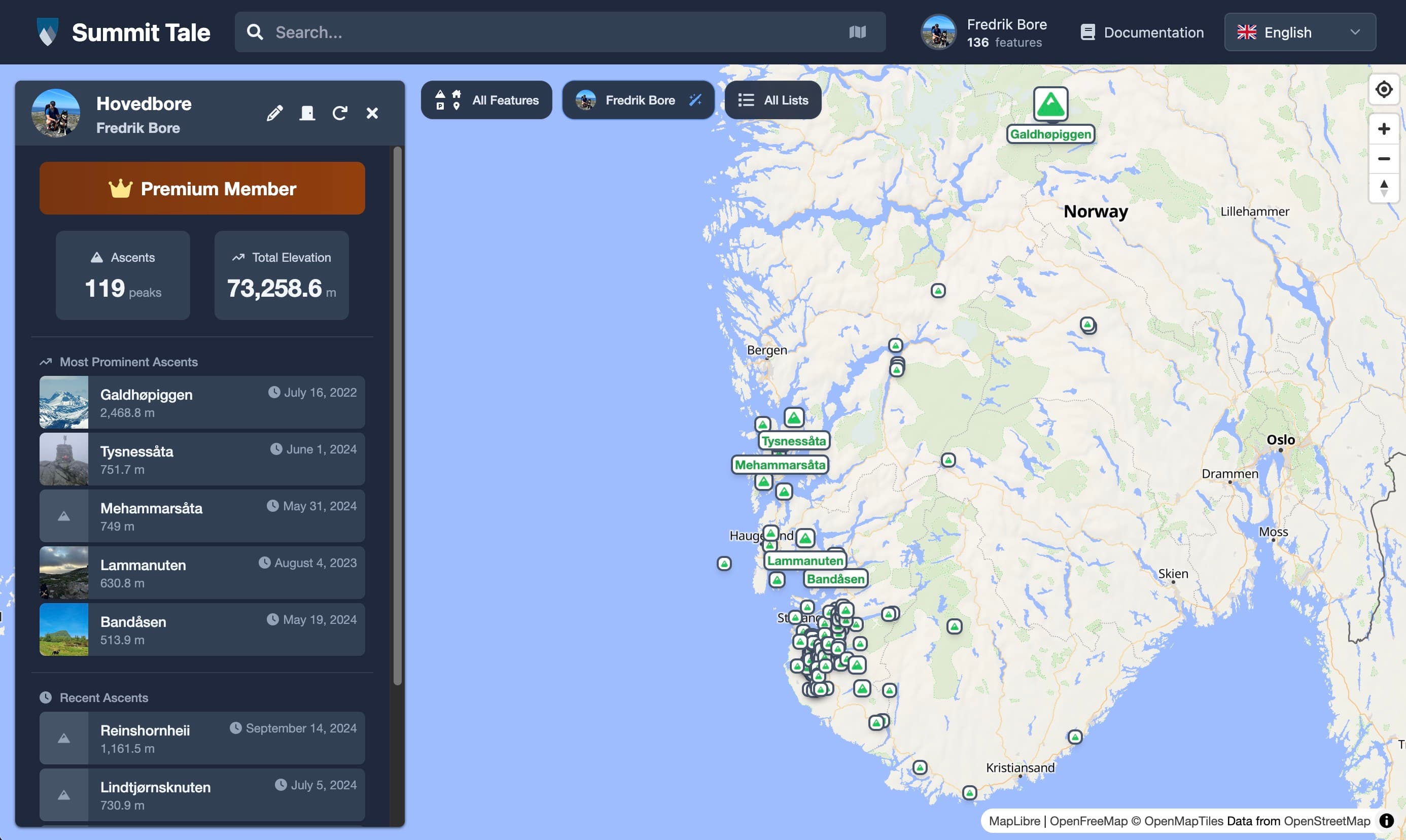Open the OpenFreeMap attribution link
The height and width of the screenshot is (840, 1406).
1088,821
